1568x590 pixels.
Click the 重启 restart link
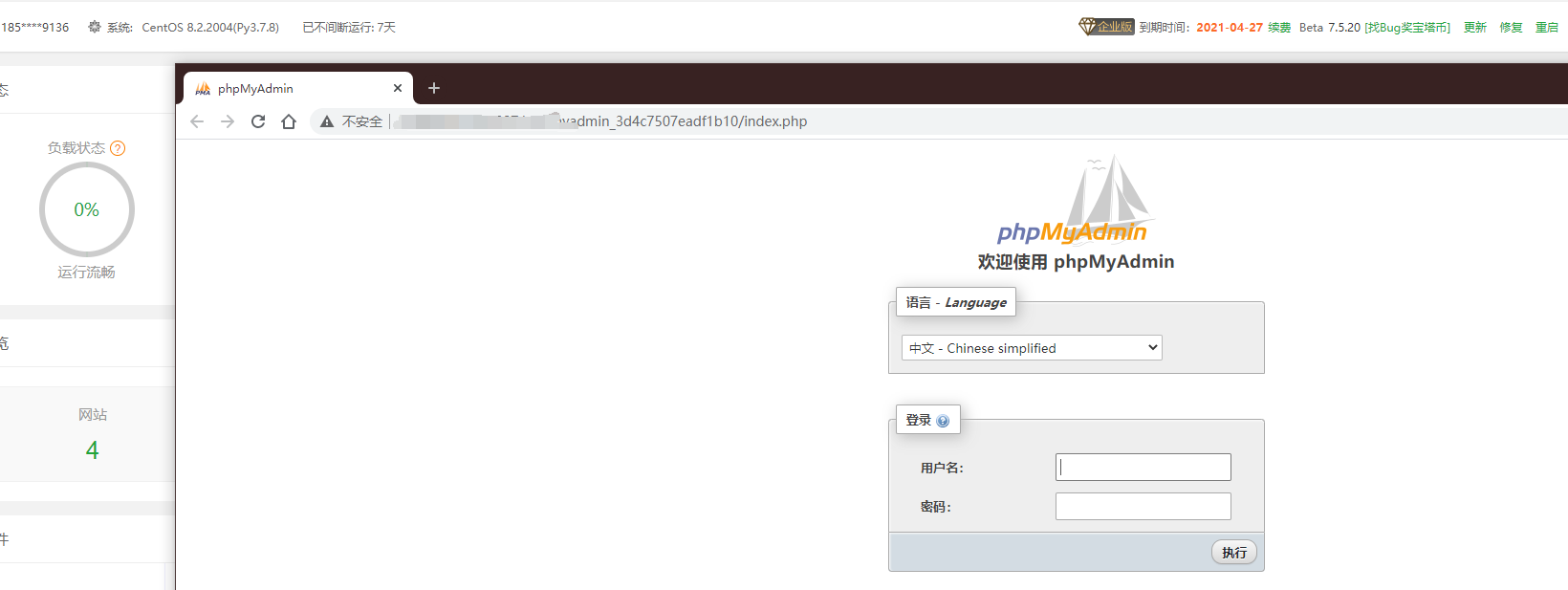1547,28
